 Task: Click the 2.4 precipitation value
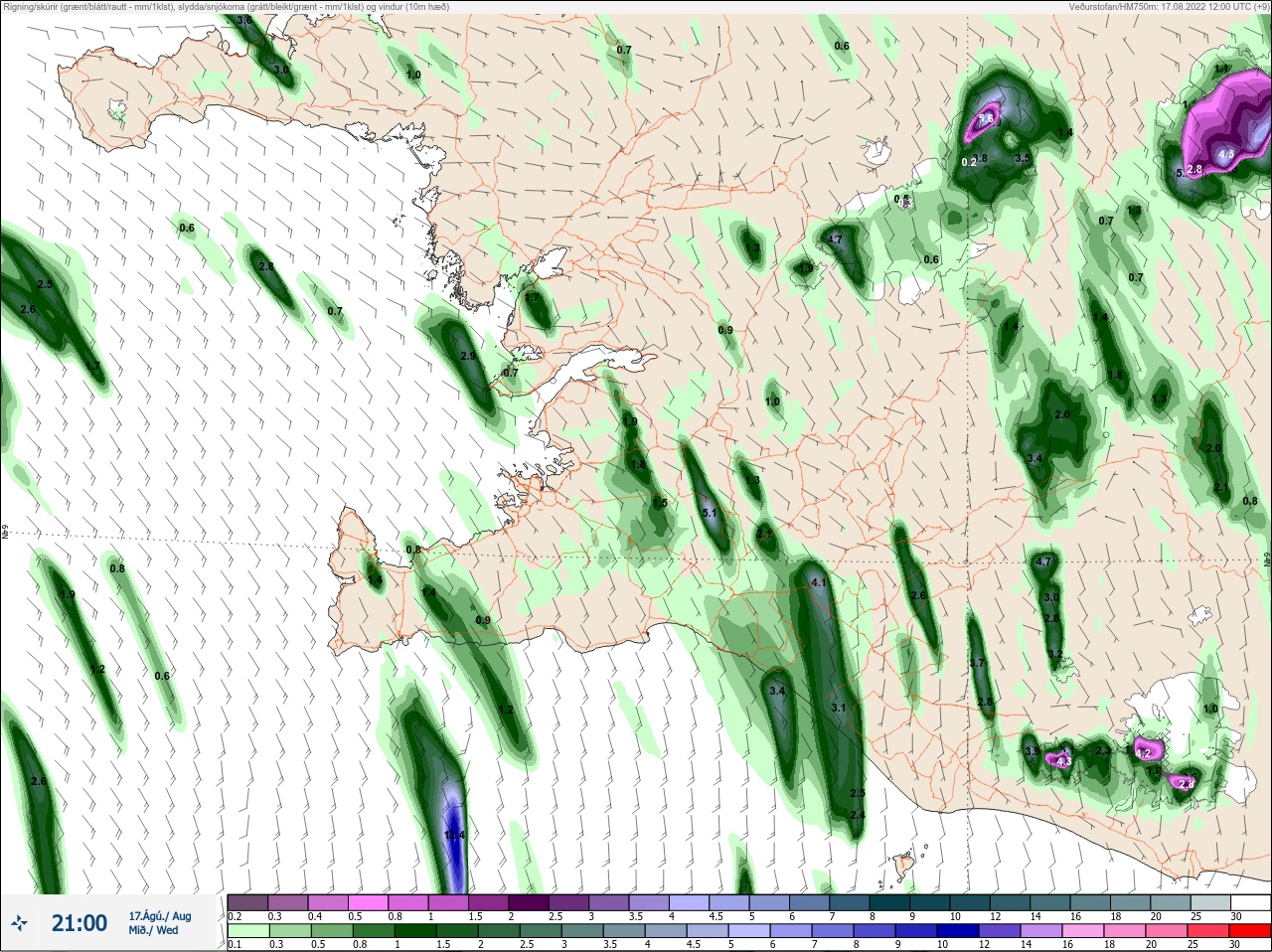(858, 816)
